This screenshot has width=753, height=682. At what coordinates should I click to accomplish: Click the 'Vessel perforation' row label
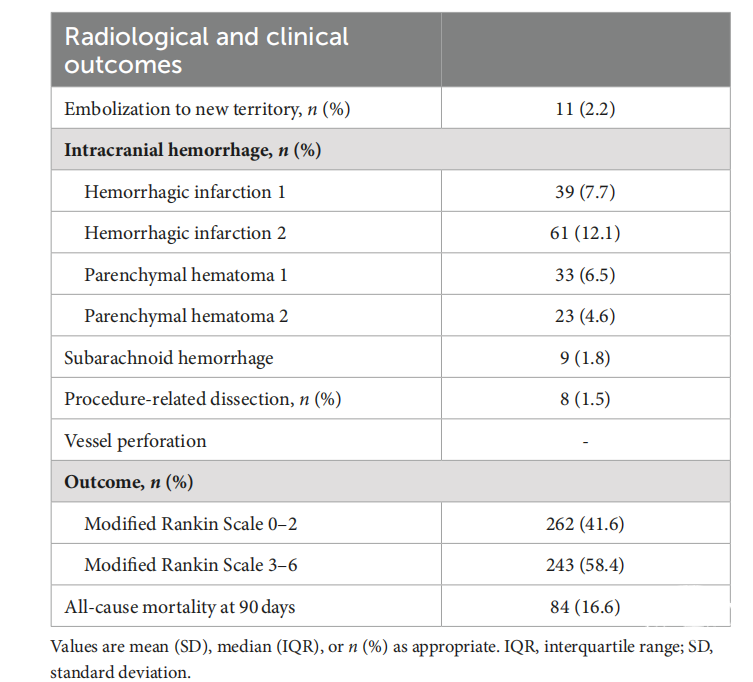[x=135, y=441]
